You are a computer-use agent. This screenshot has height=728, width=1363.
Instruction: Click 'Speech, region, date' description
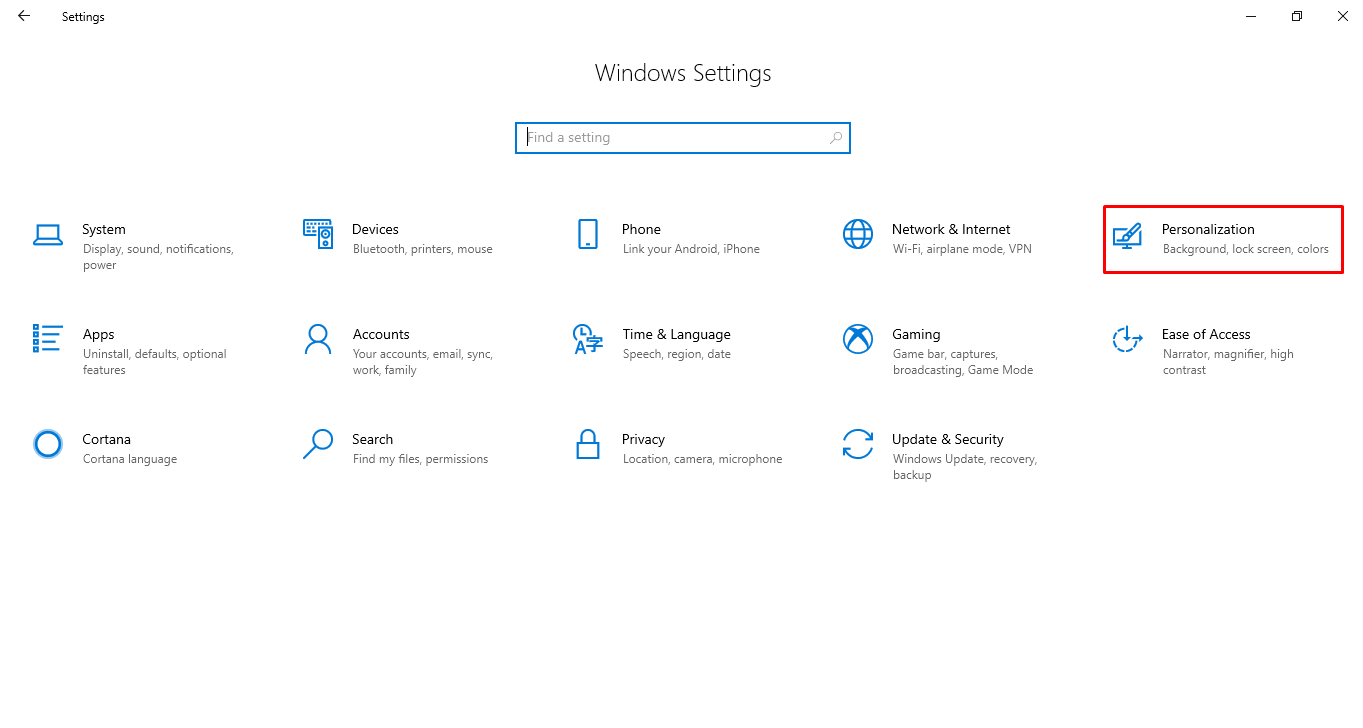pyautogui.click(x=677, y=354)
